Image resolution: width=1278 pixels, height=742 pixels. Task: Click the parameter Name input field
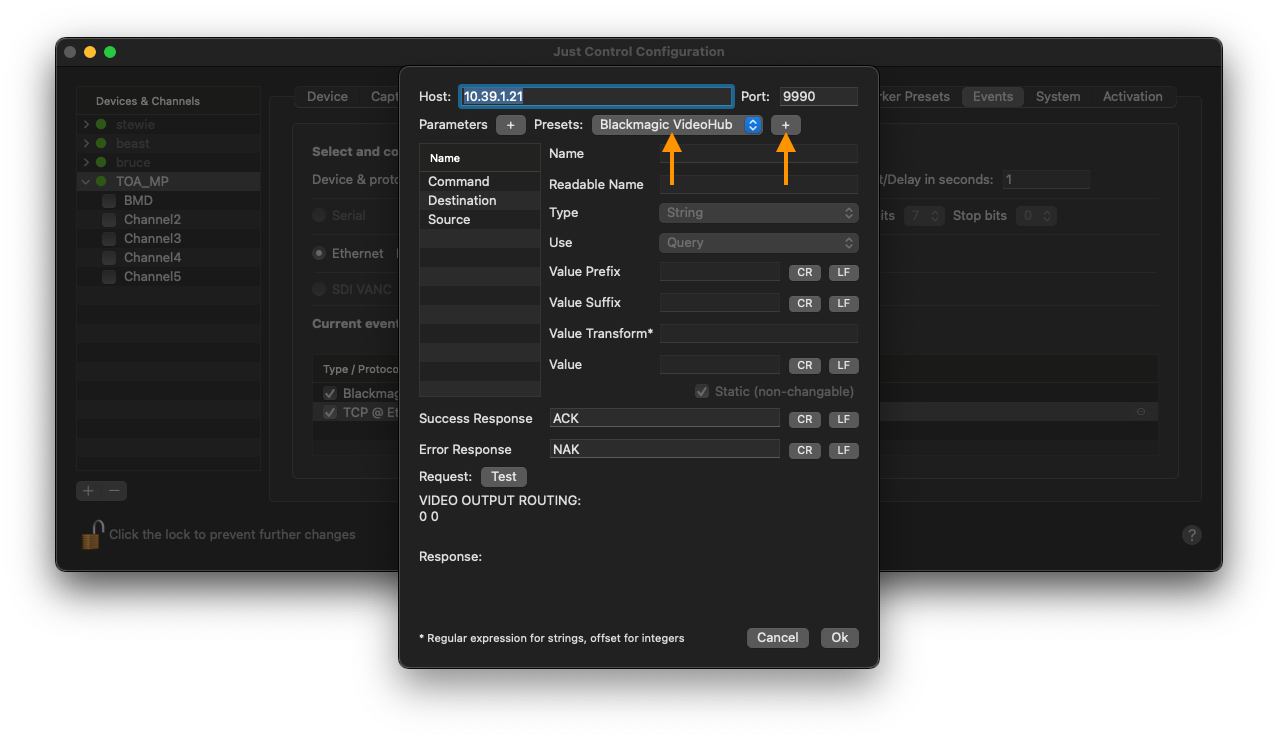[x=759, y=154]
